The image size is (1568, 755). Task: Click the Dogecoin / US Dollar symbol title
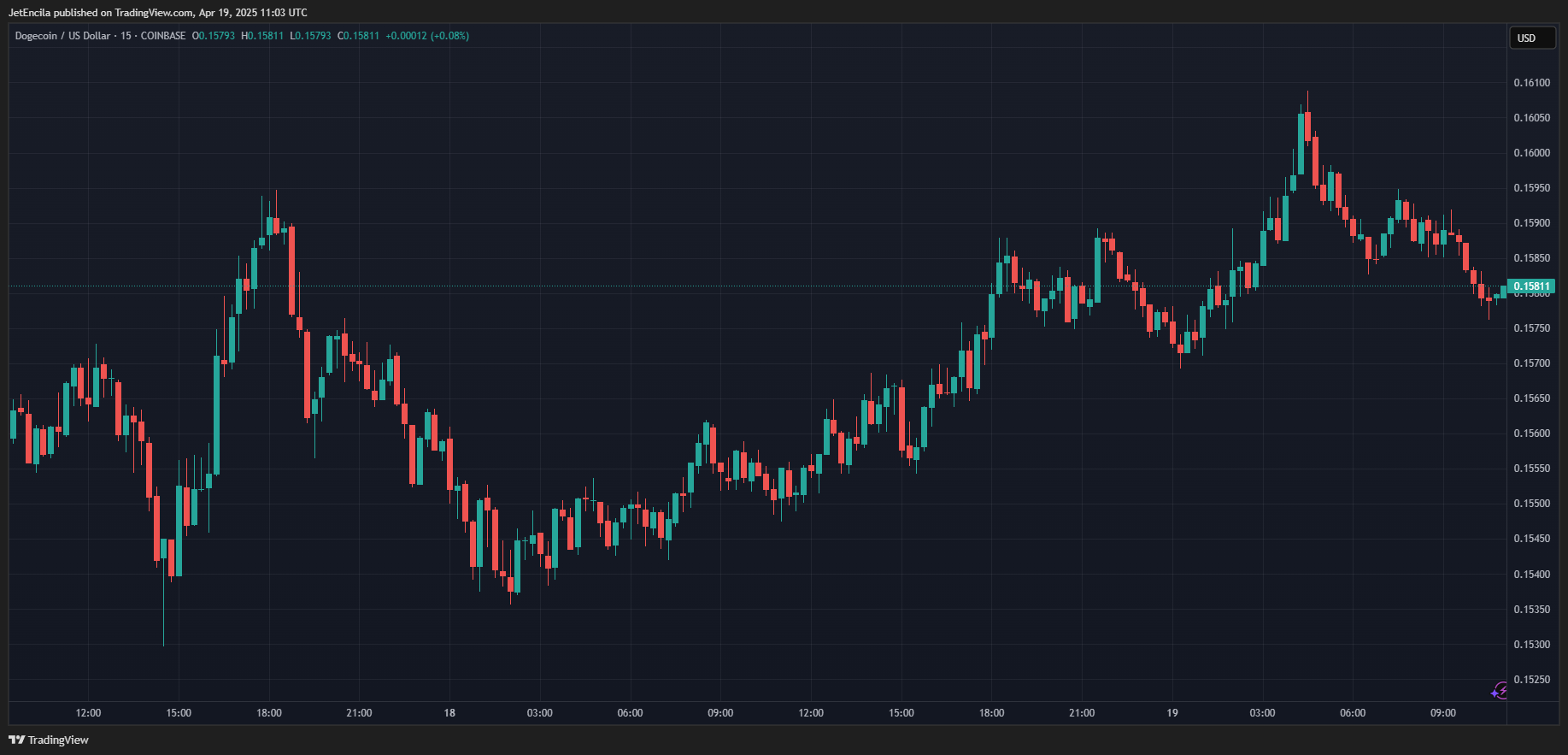click(62, 36)
